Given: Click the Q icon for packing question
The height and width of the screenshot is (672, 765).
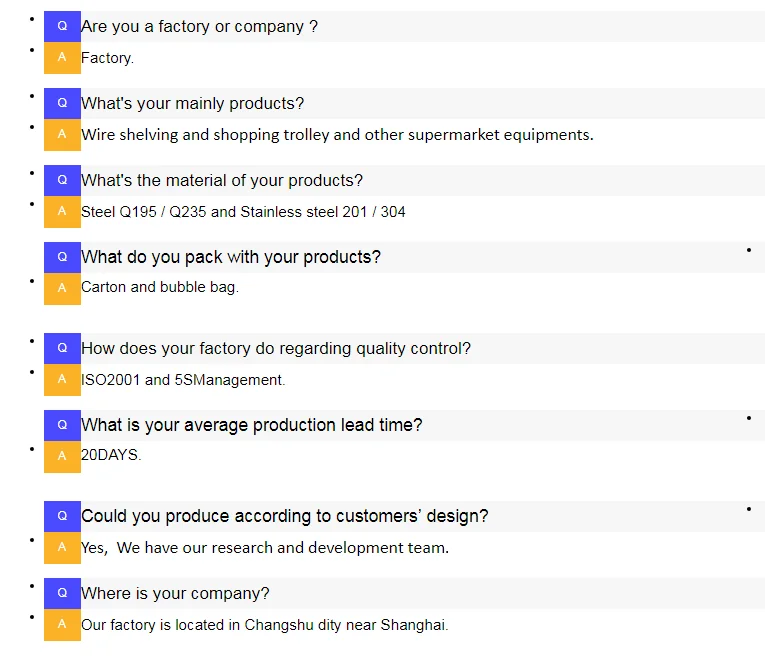Looking at the screenshot, I should [62, 257].
